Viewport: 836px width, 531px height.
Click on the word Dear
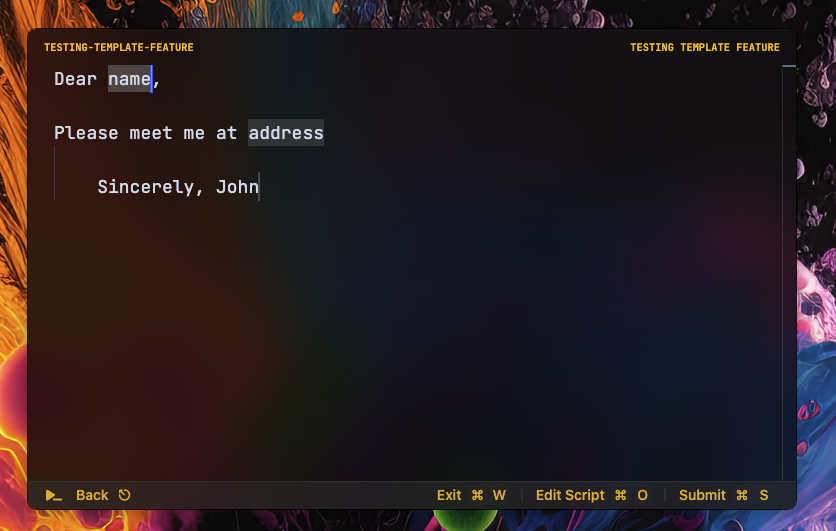pos(75,79)
